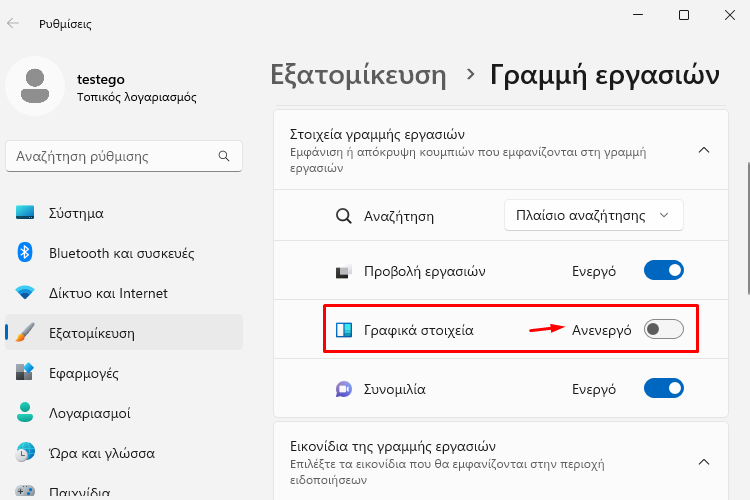Click the Λογαριασμοί person icon

(25, 412)
